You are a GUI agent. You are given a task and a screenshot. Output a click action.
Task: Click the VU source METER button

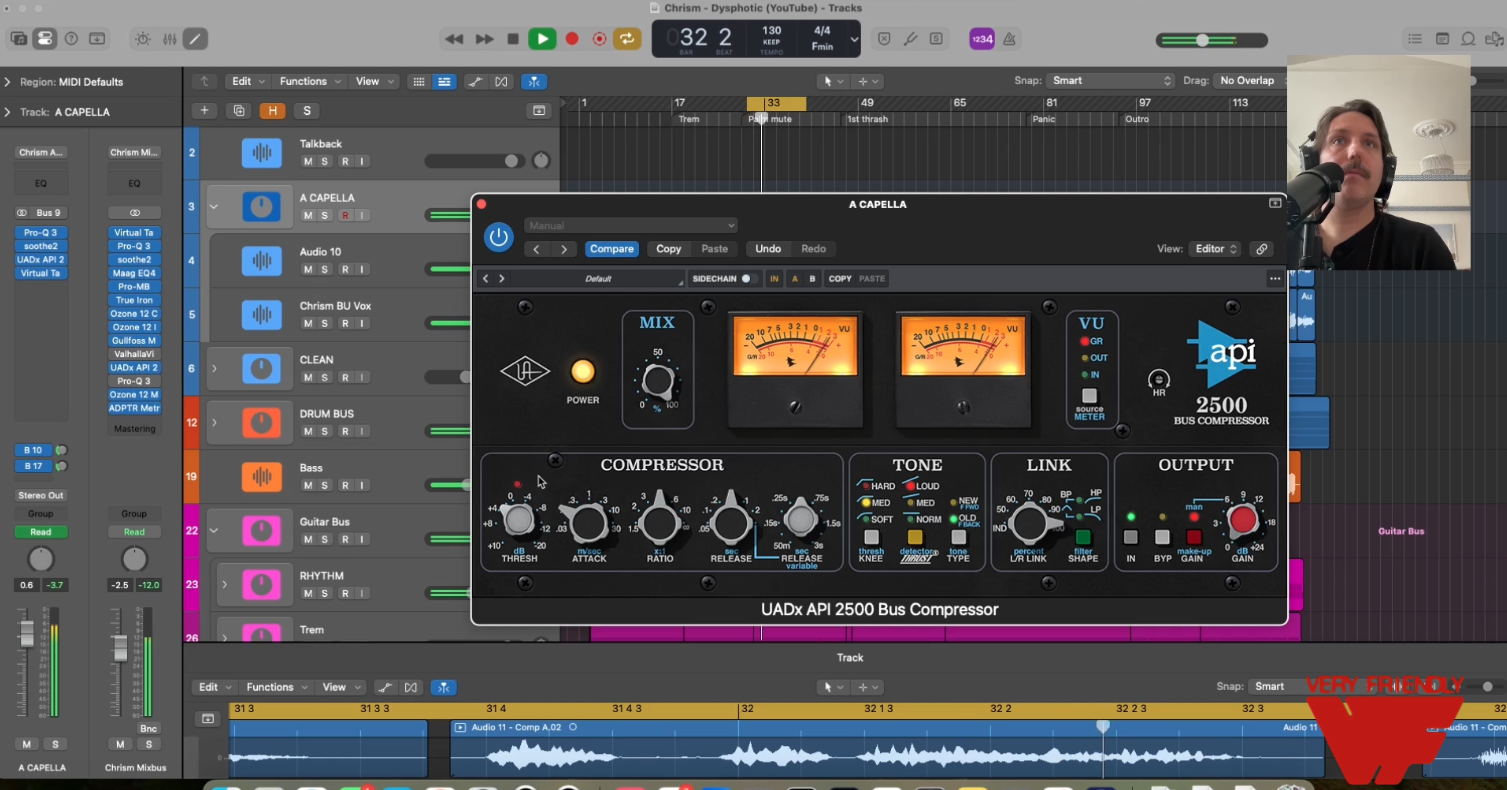1090,397
